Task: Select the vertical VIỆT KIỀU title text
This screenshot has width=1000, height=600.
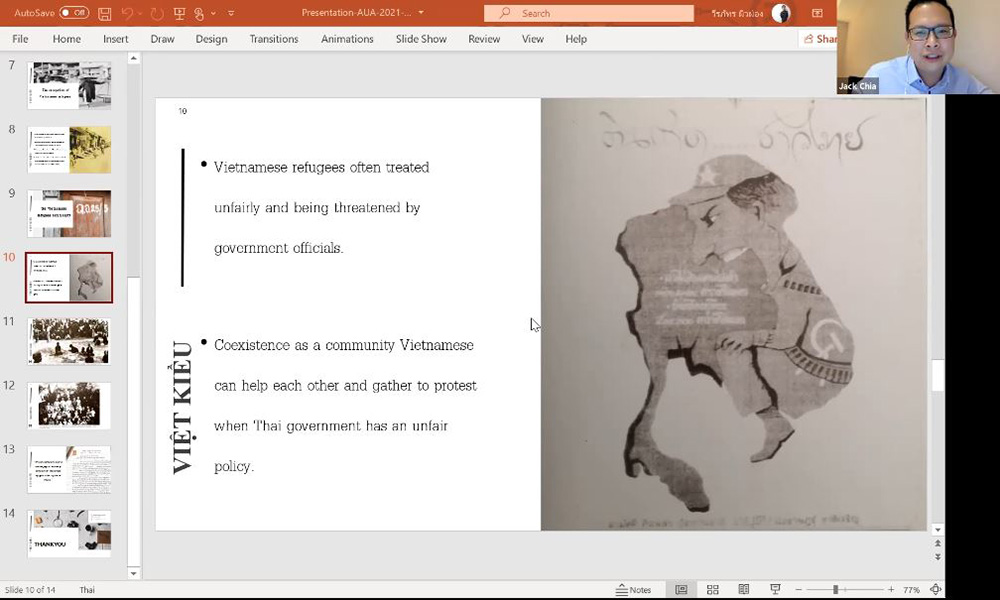Action: click(183, 407)
